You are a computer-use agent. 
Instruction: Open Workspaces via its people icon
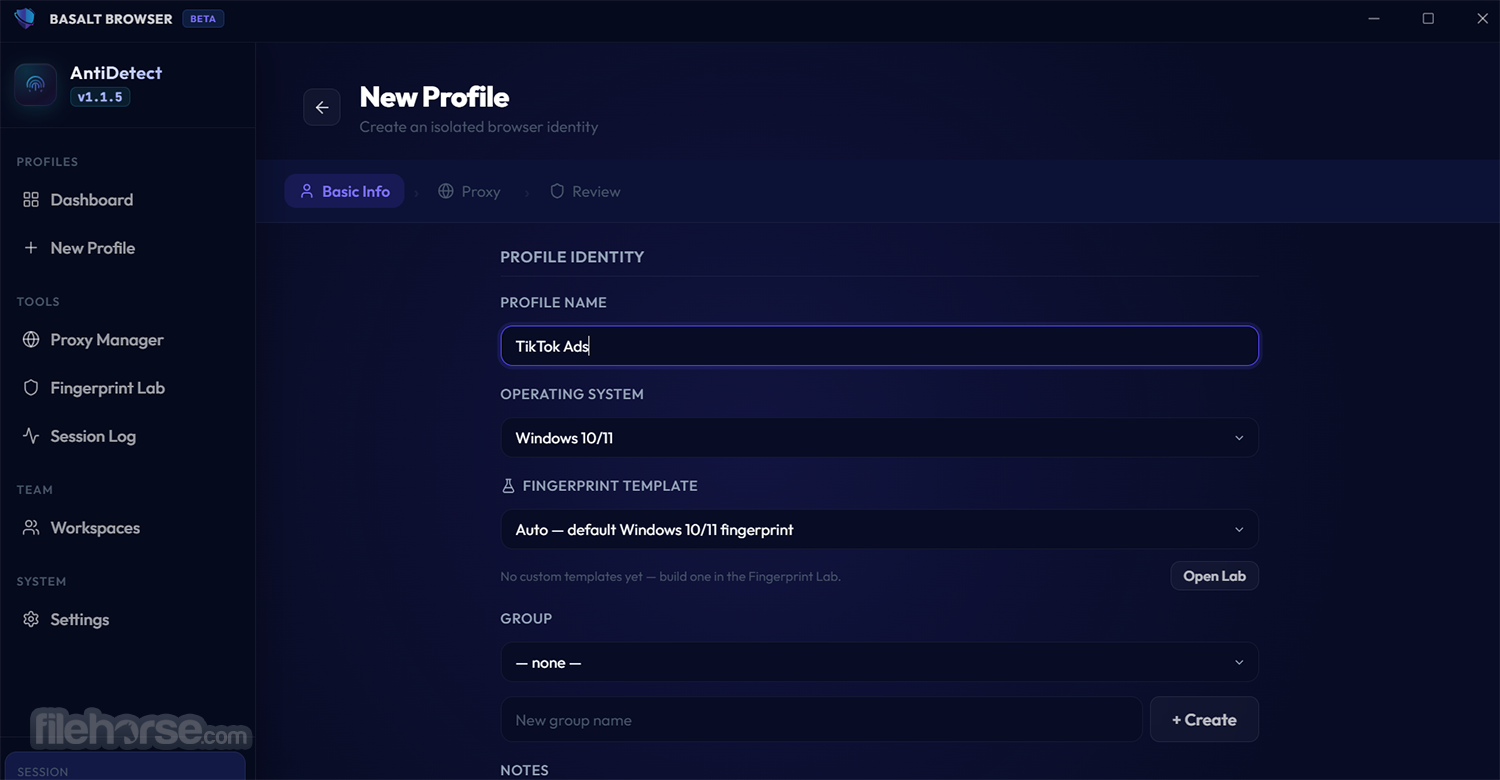31,528
